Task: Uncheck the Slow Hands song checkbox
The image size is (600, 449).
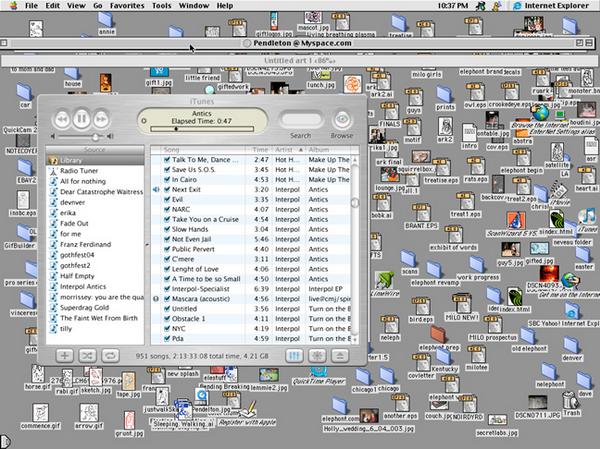Action: click(167, 229)
